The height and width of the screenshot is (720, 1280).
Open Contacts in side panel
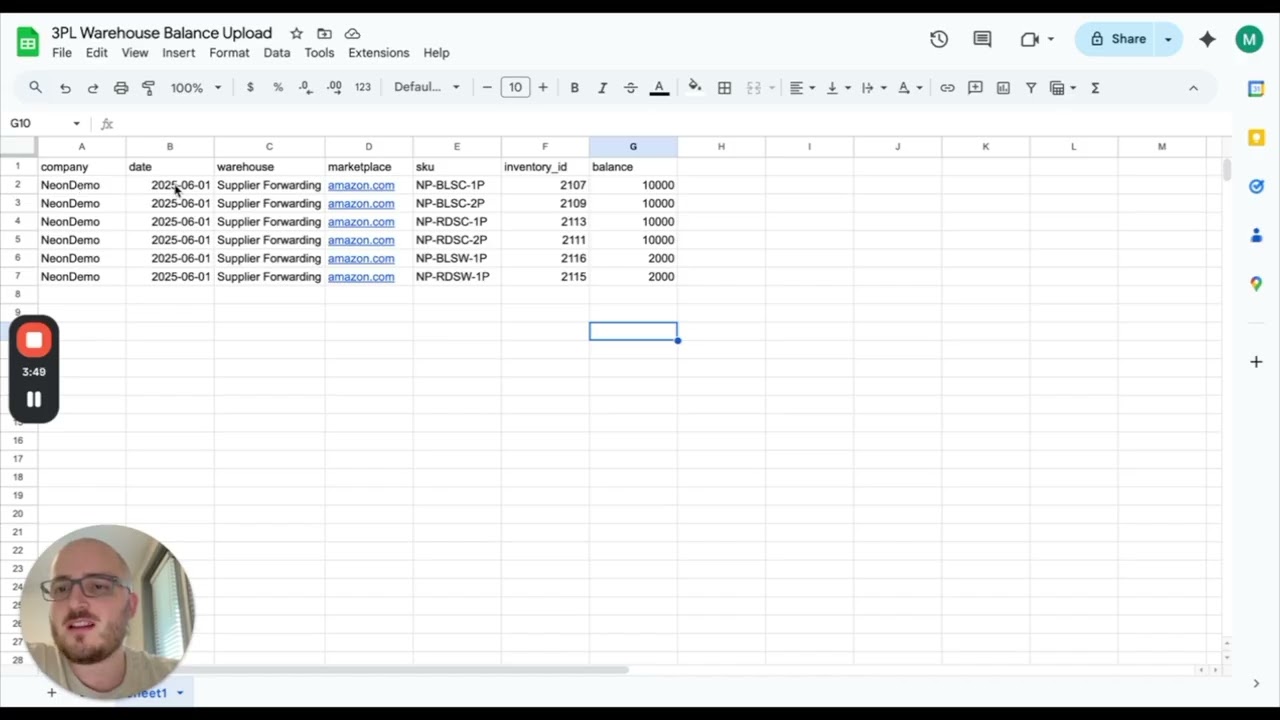1256,235
